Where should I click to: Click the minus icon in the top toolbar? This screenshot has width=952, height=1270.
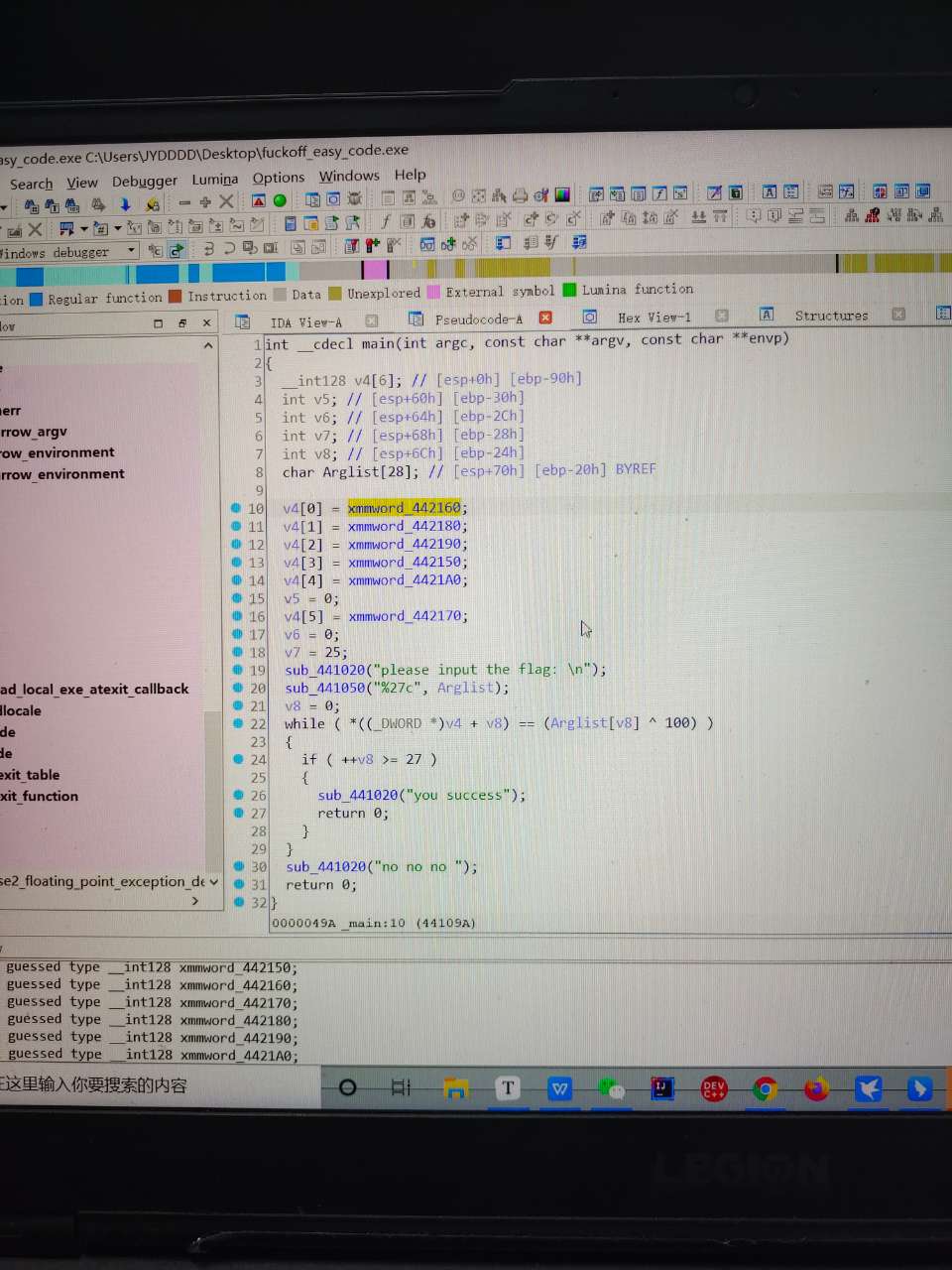(184, 202)
